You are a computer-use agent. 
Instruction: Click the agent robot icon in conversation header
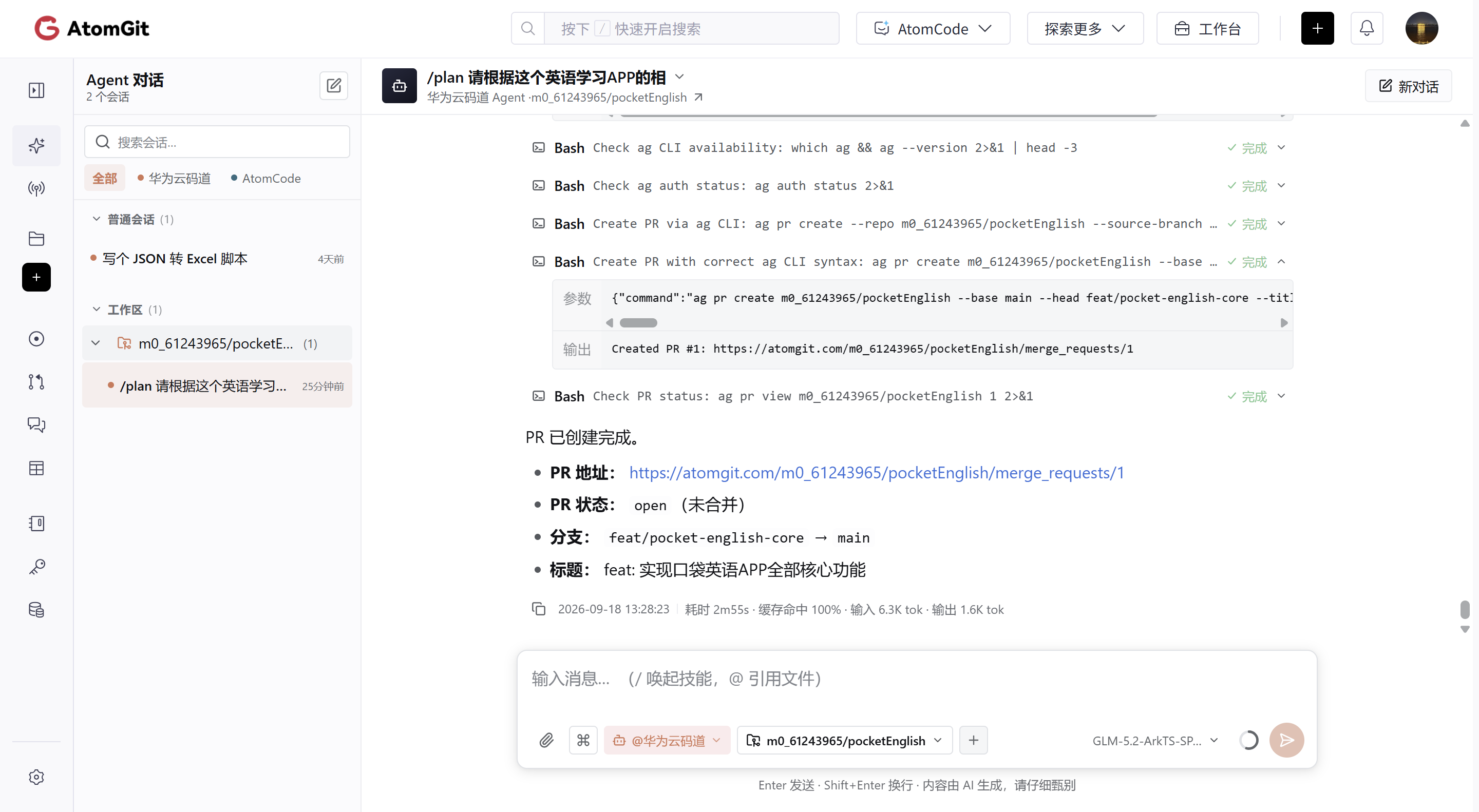(x=399, y=86)
